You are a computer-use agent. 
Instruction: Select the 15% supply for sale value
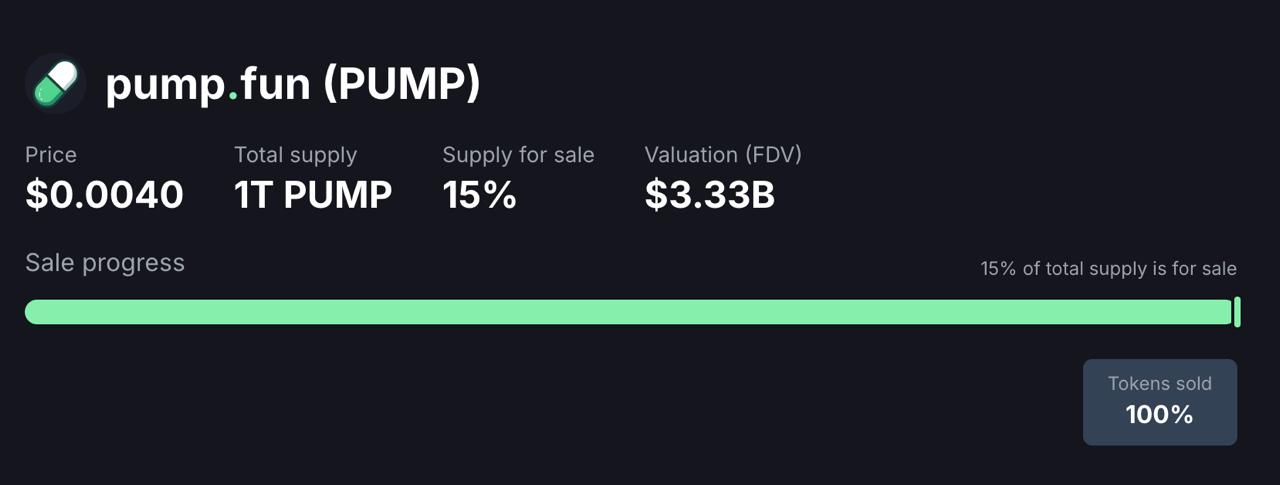tap(479, 195)
